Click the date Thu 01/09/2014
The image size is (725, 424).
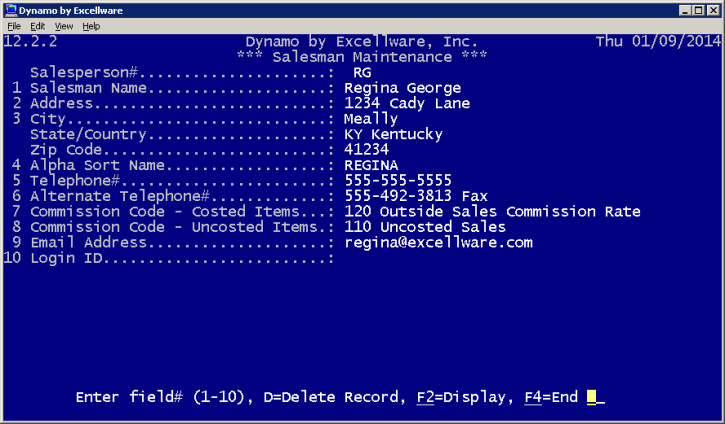tap(658, 42)
